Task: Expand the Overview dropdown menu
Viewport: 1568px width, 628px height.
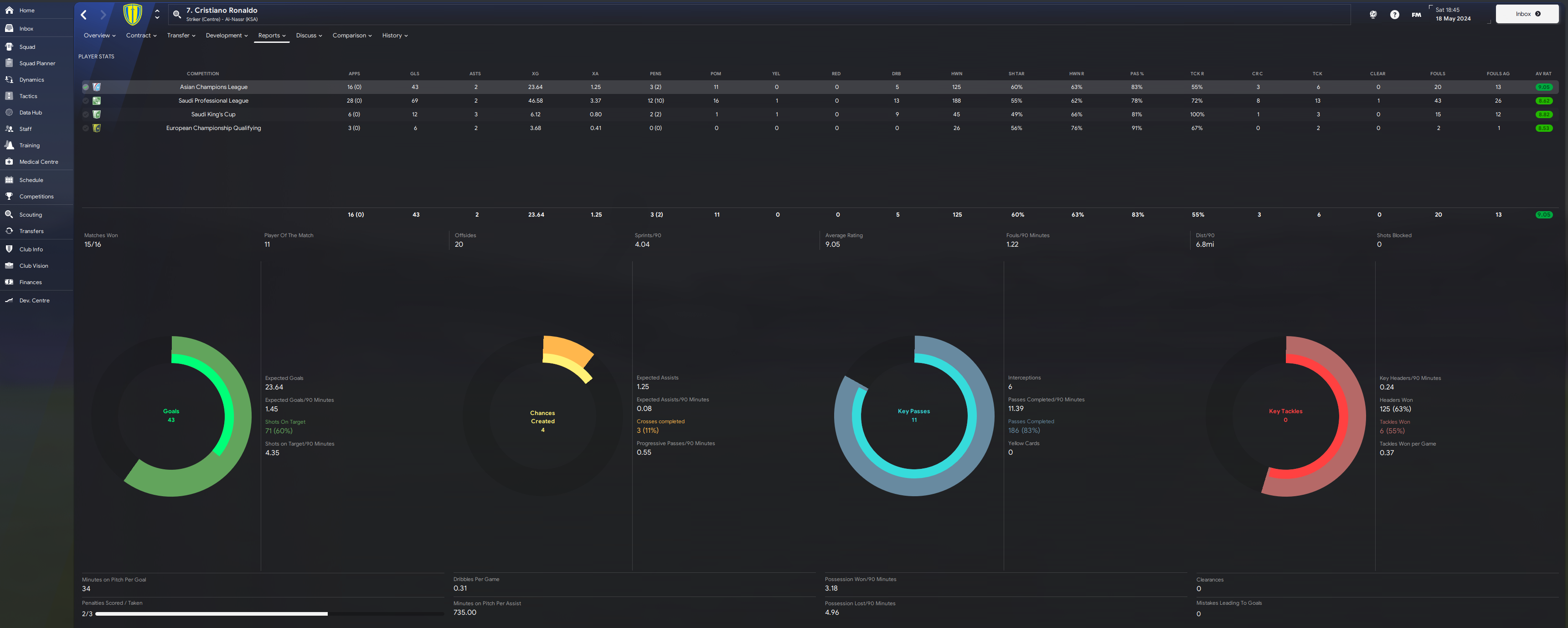Action: coord(100,35)
